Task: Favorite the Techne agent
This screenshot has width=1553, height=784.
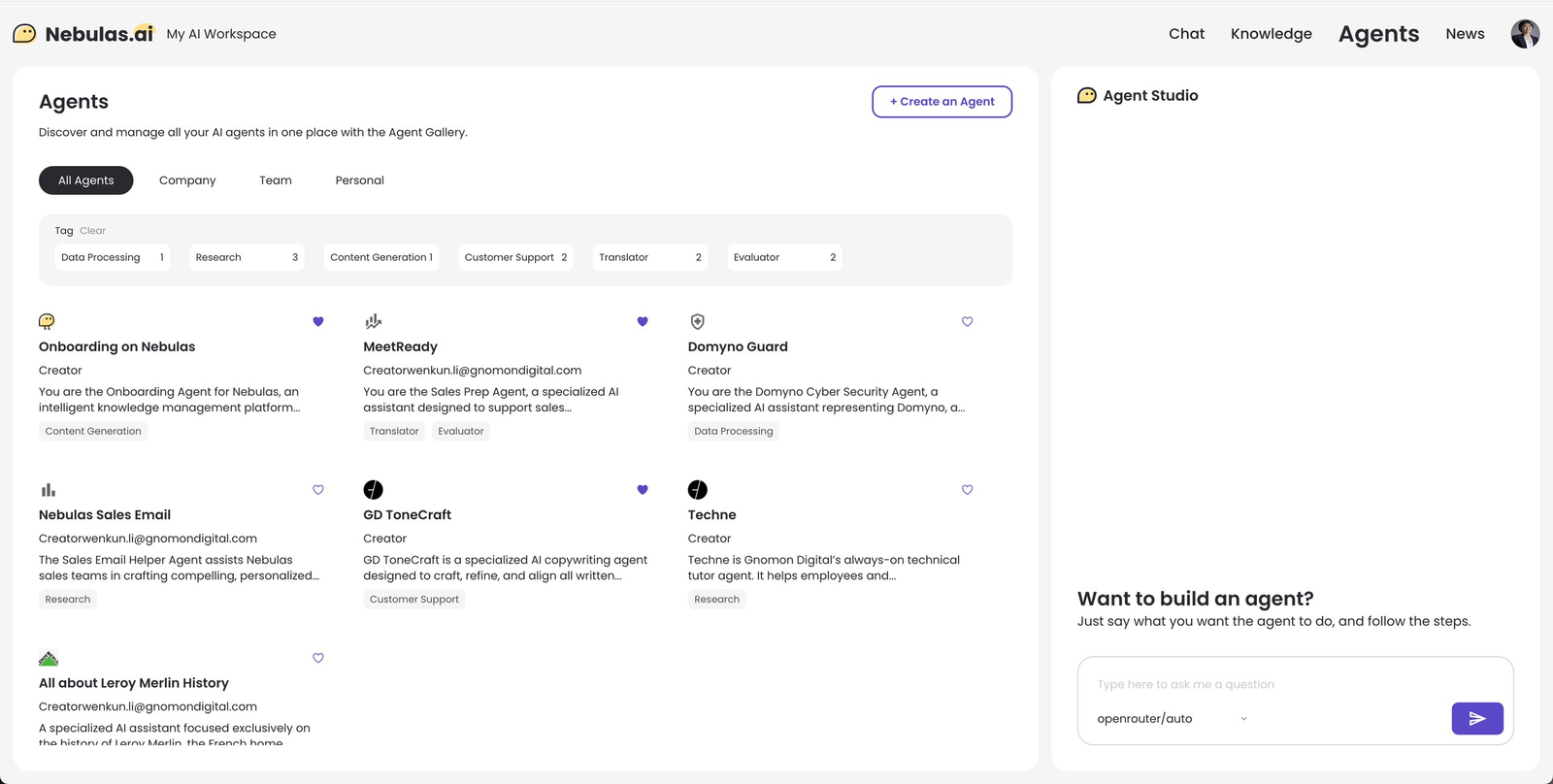Action: [x=967, y=490]
